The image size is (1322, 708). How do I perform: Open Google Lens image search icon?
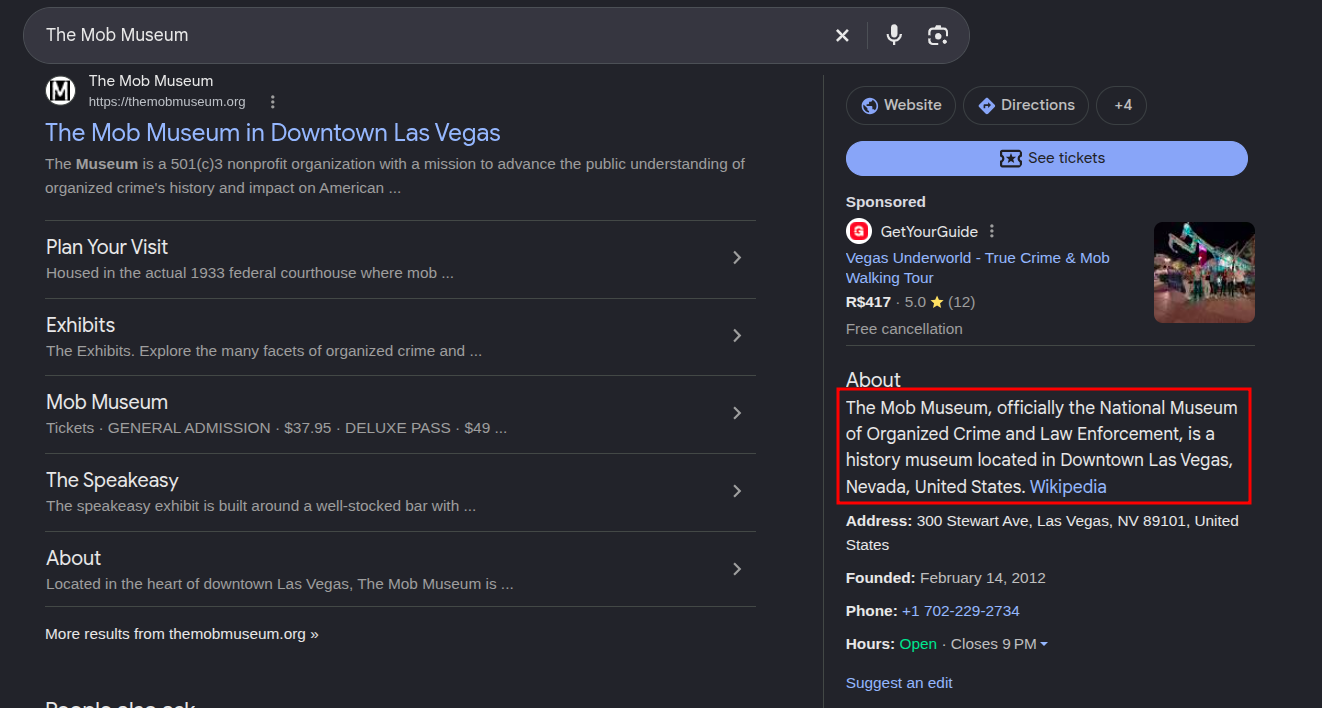[x=938, y=35]
